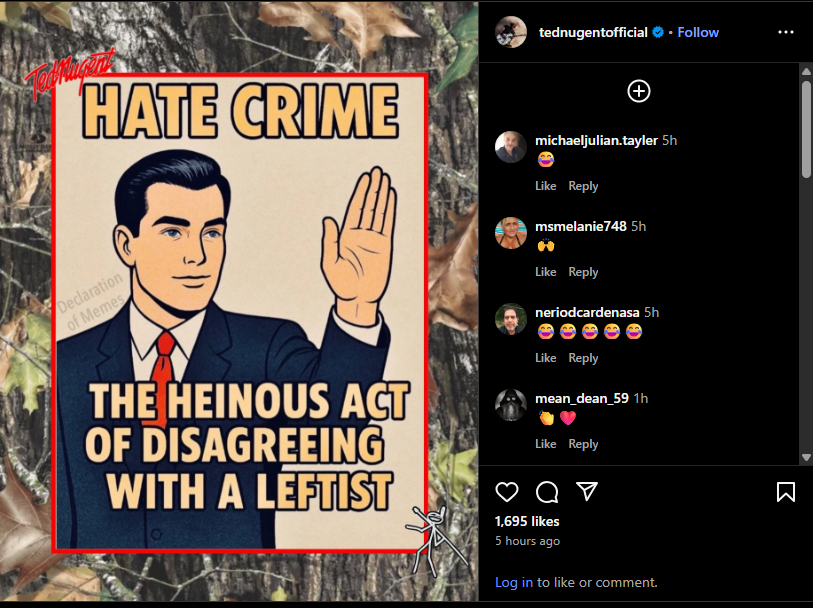Share the post using the paper plane icon
The height and width of the screenshot is (608, 813).
(587, 491)
